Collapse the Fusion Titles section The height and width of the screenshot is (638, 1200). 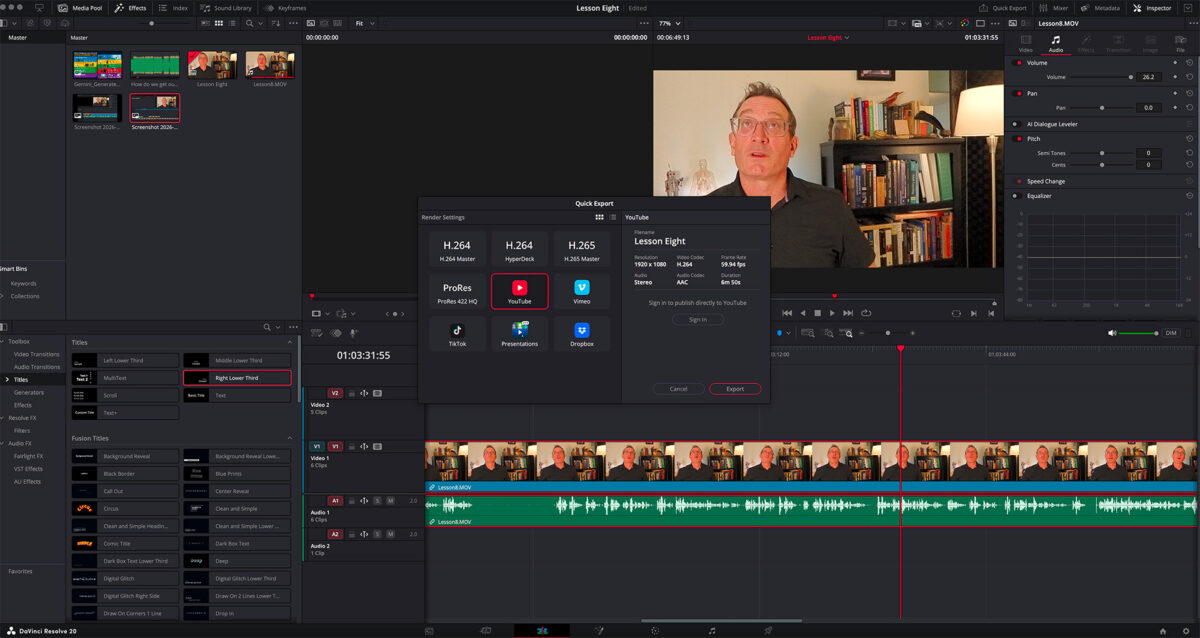coord(290,438)
